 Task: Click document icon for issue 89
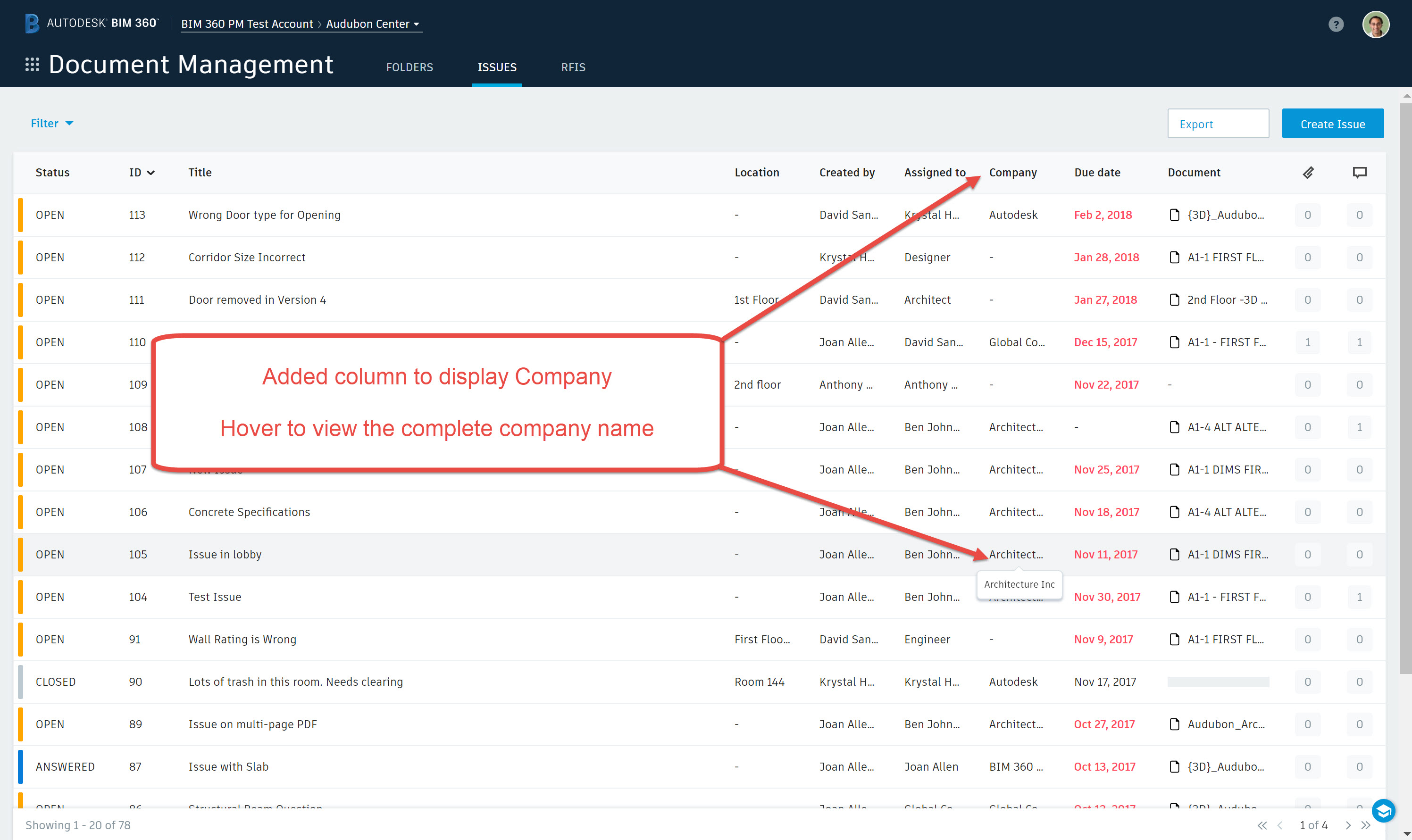1174,724
